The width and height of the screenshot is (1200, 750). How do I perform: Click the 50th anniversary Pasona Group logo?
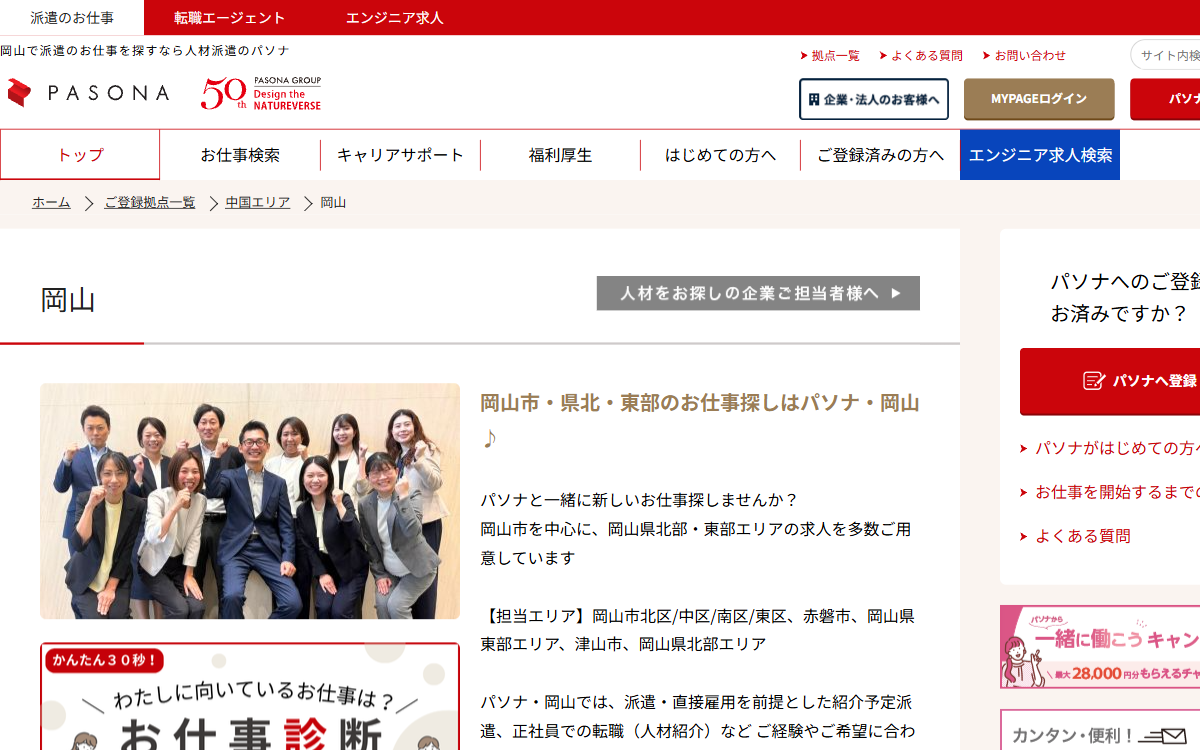tap(261, 93)
